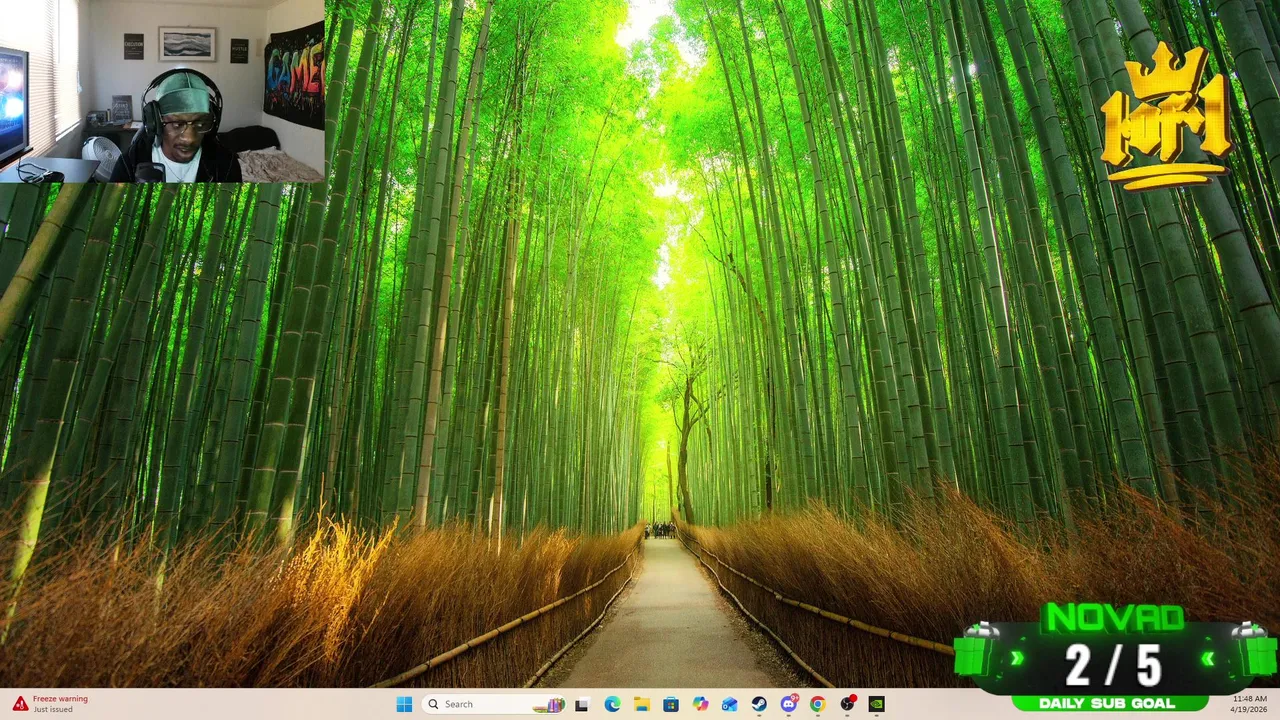Open File Explorer from the taskbar
The width and height of the screenshot is (1280, 720).
click(641, 704)
